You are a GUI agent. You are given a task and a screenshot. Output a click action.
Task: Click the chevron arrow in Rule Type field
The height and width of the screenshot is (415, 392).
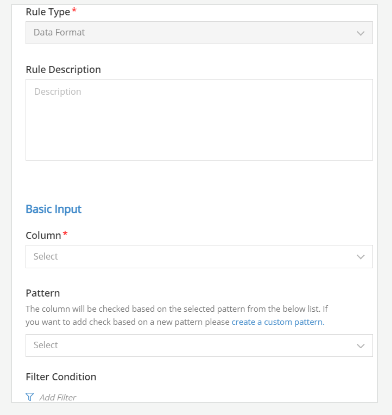360,33
